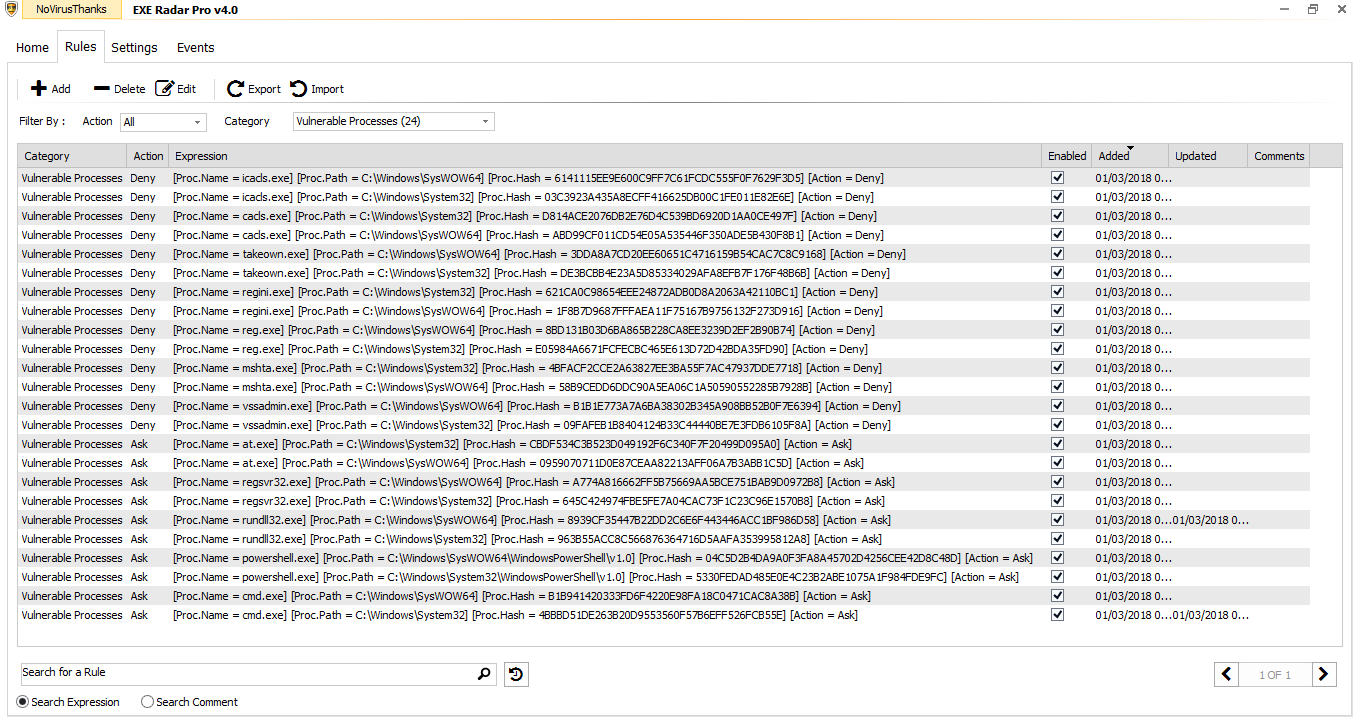Select the System32 rundll32.exe rule expression
Screen dimensions: 1363x725
(525, 539)
